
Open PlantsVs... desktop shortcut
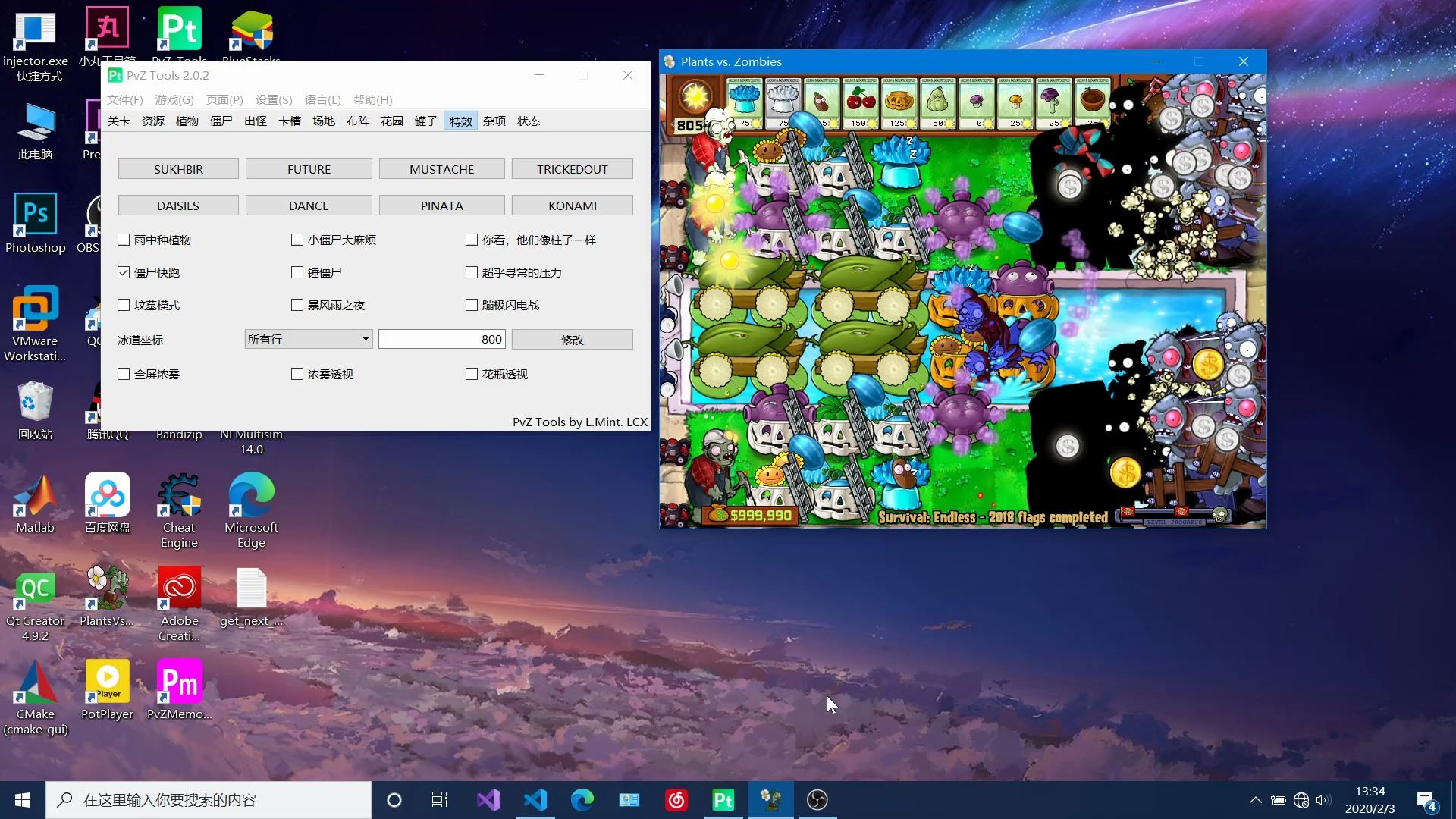[x=107, y=597]
